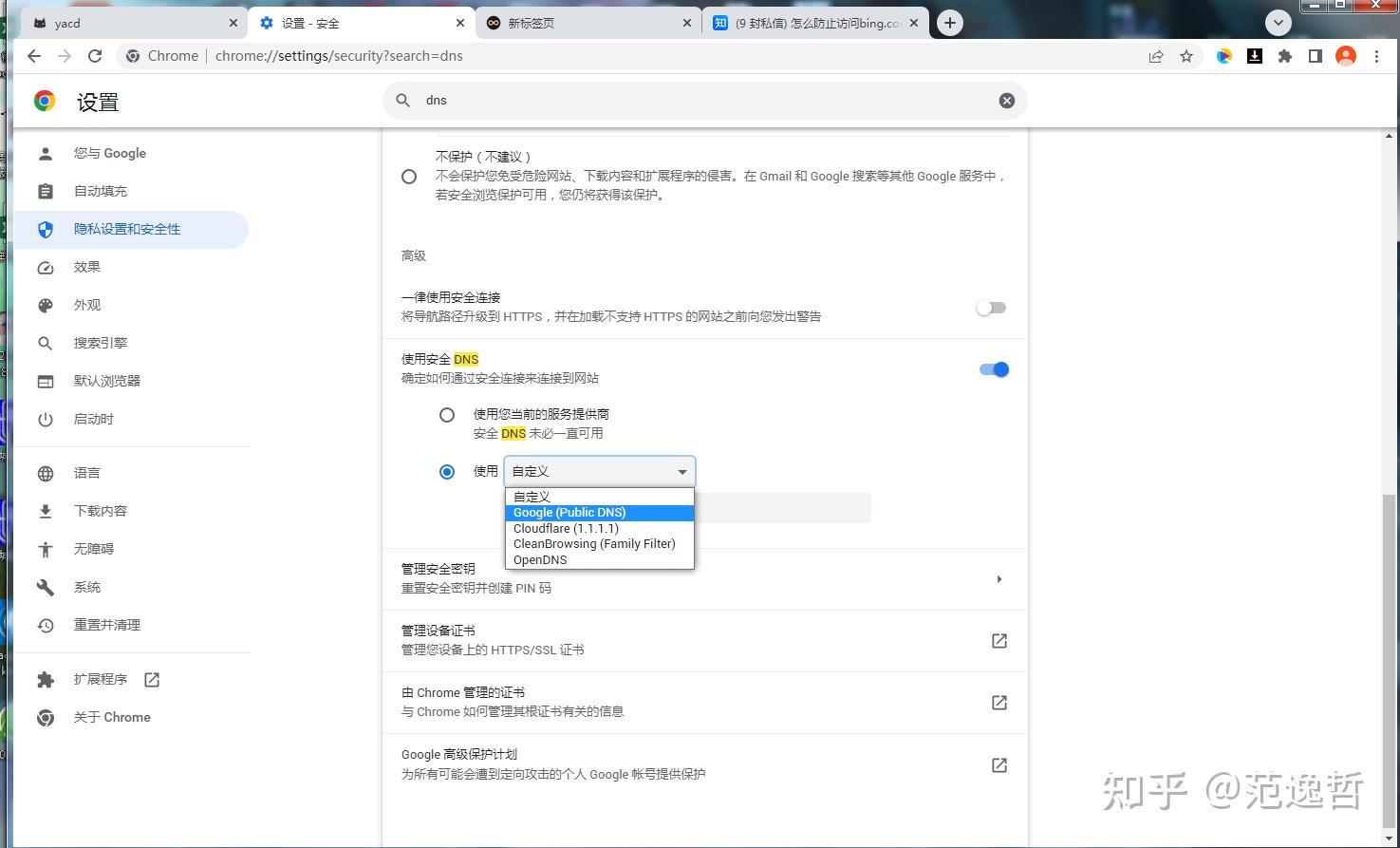Image resolution: width=1400 pixels, height=848 pixels.
Task: Choose OpenDNS option
Action: (600, 560)
